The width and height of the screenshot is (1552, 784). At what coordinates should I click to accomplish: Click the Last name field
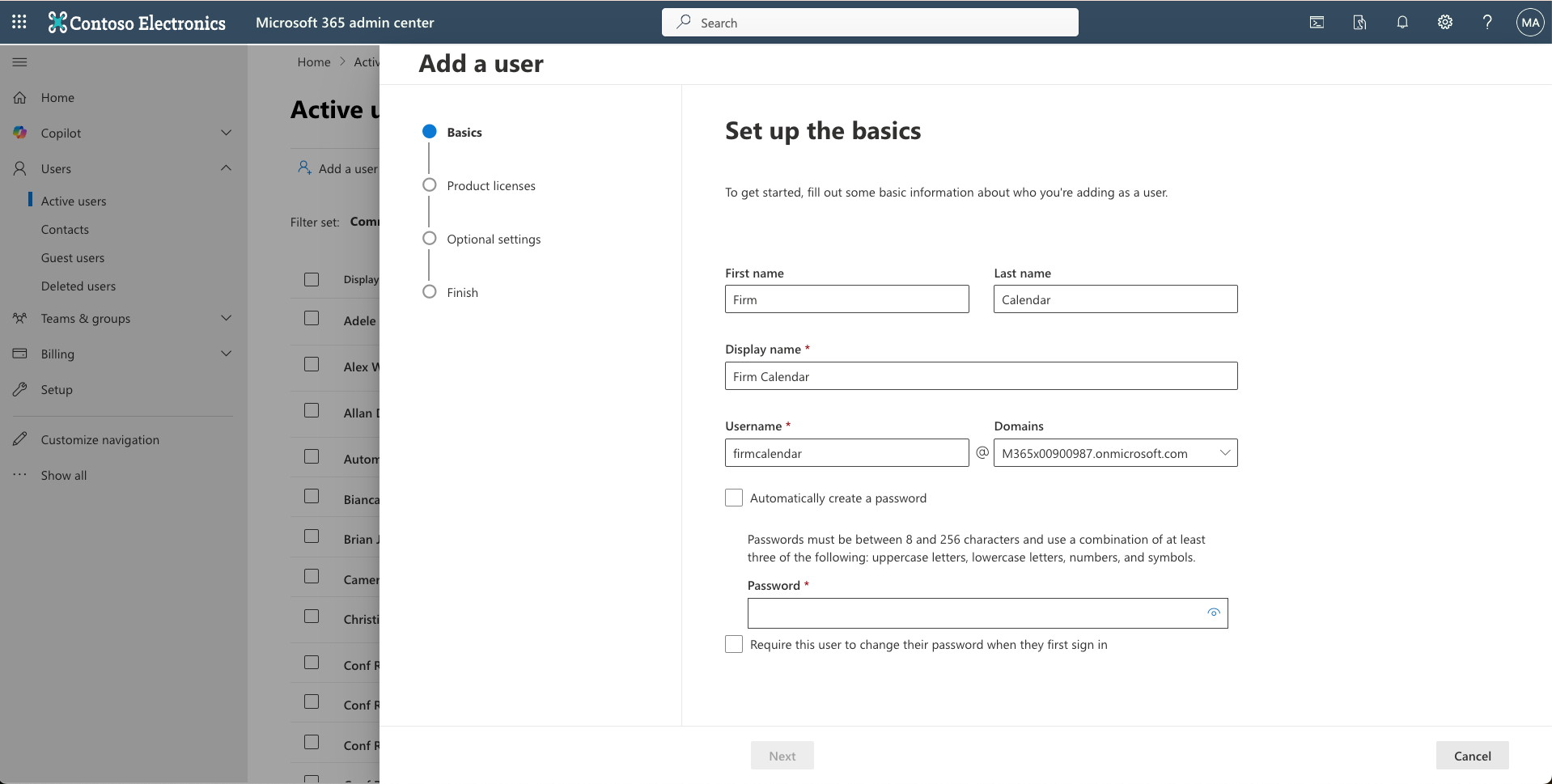tap(1115, 299)
